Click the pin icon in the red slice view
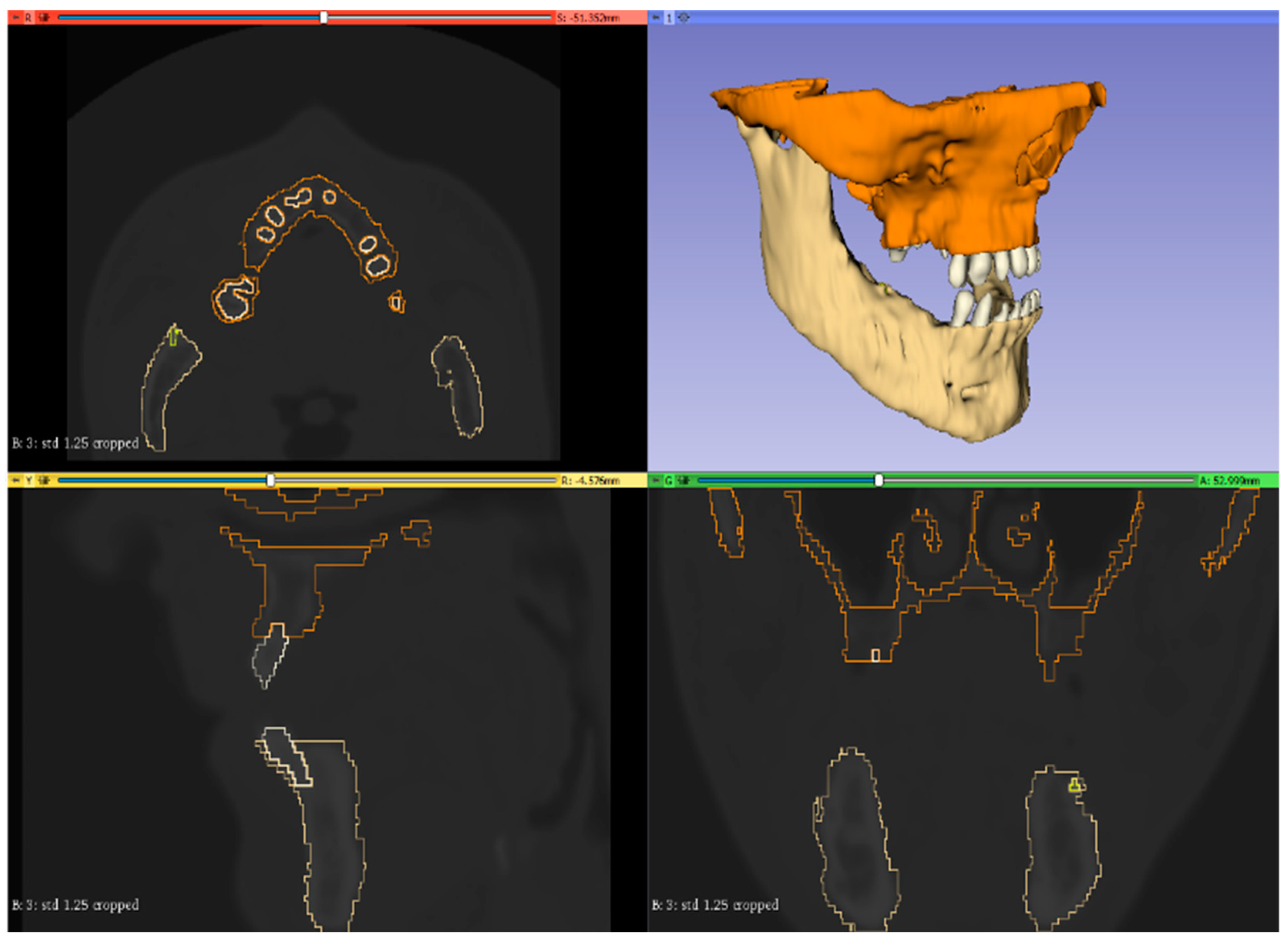 (15, 18)
